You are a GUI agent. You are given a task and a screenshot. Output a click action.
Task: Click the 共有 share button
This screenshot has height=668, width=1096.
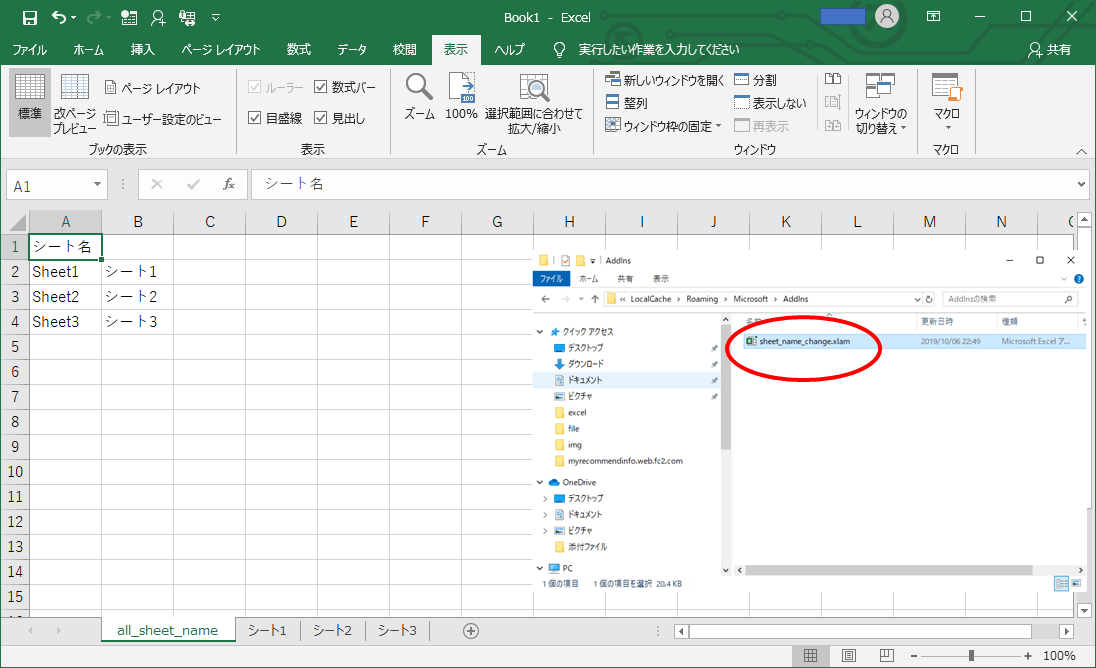(x=1049, y=50)
